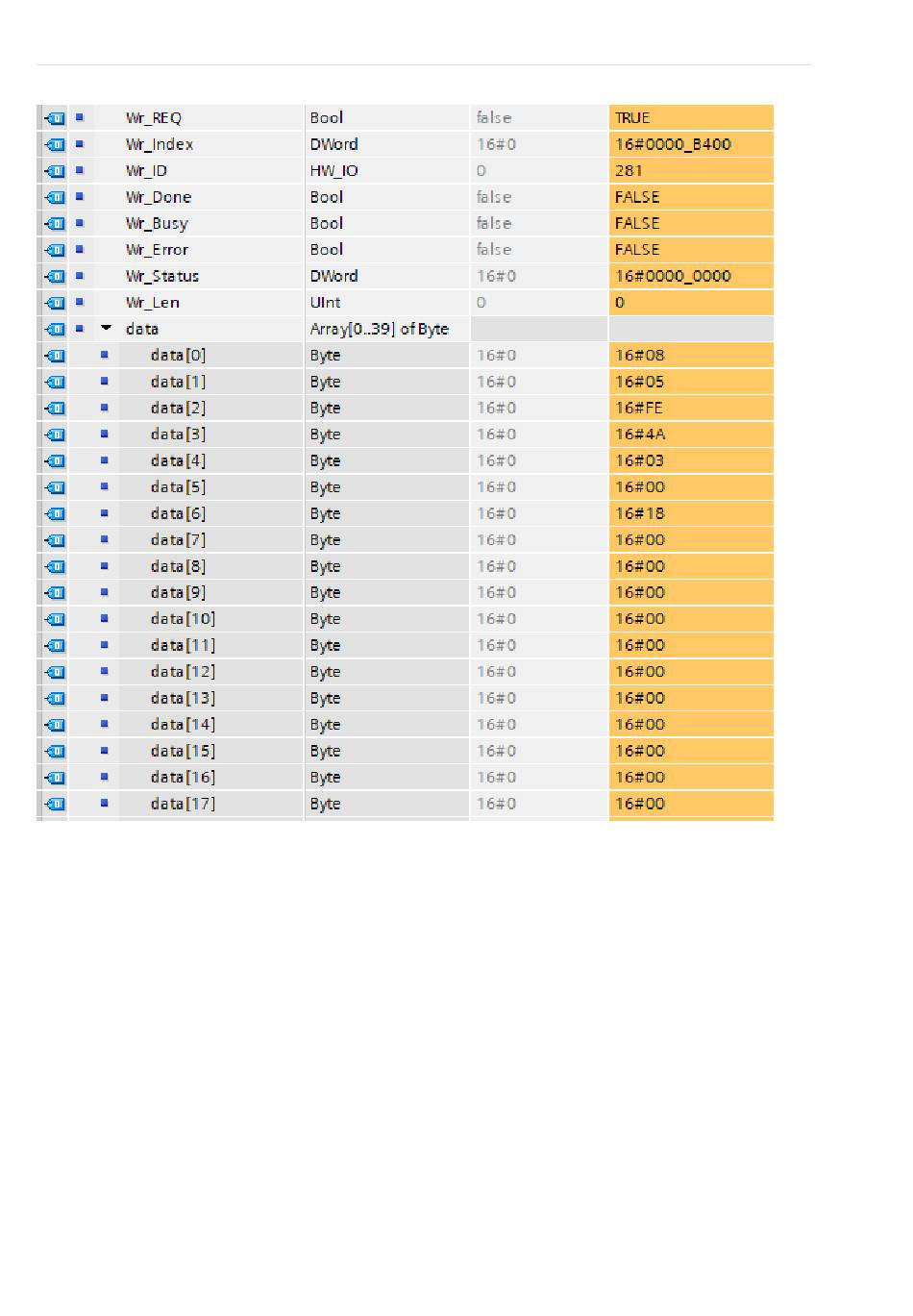Screen dimensions: 913x1316
Task: Select the data array name cell
Action: pyautogui.click(x=142, y=329)
